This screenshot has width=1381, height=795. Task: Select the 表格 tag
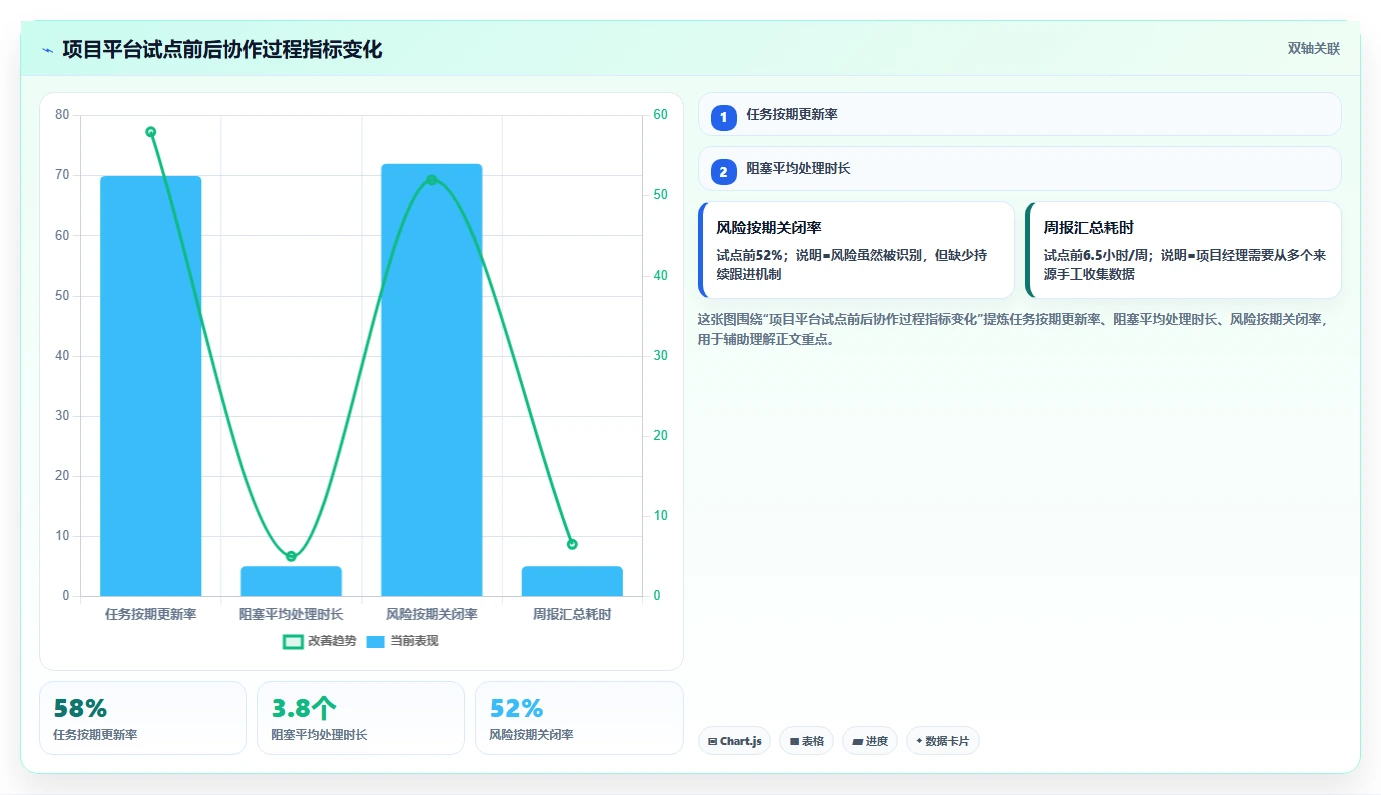coord(806,741)
